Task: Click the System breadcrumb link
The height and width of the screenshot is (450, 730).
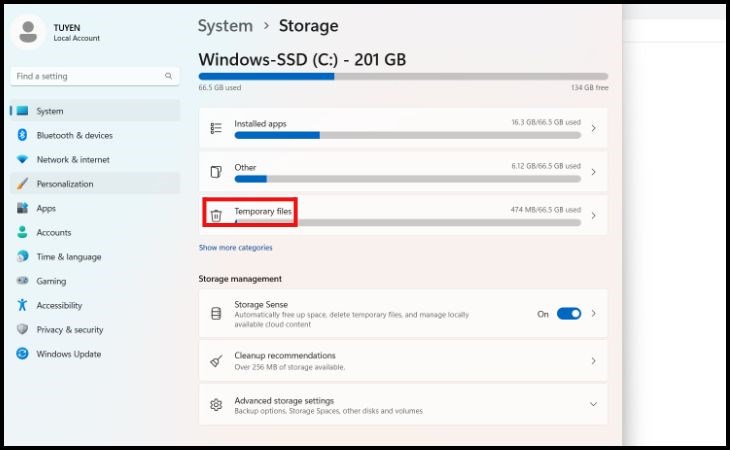Action: (x=225, y=26)
